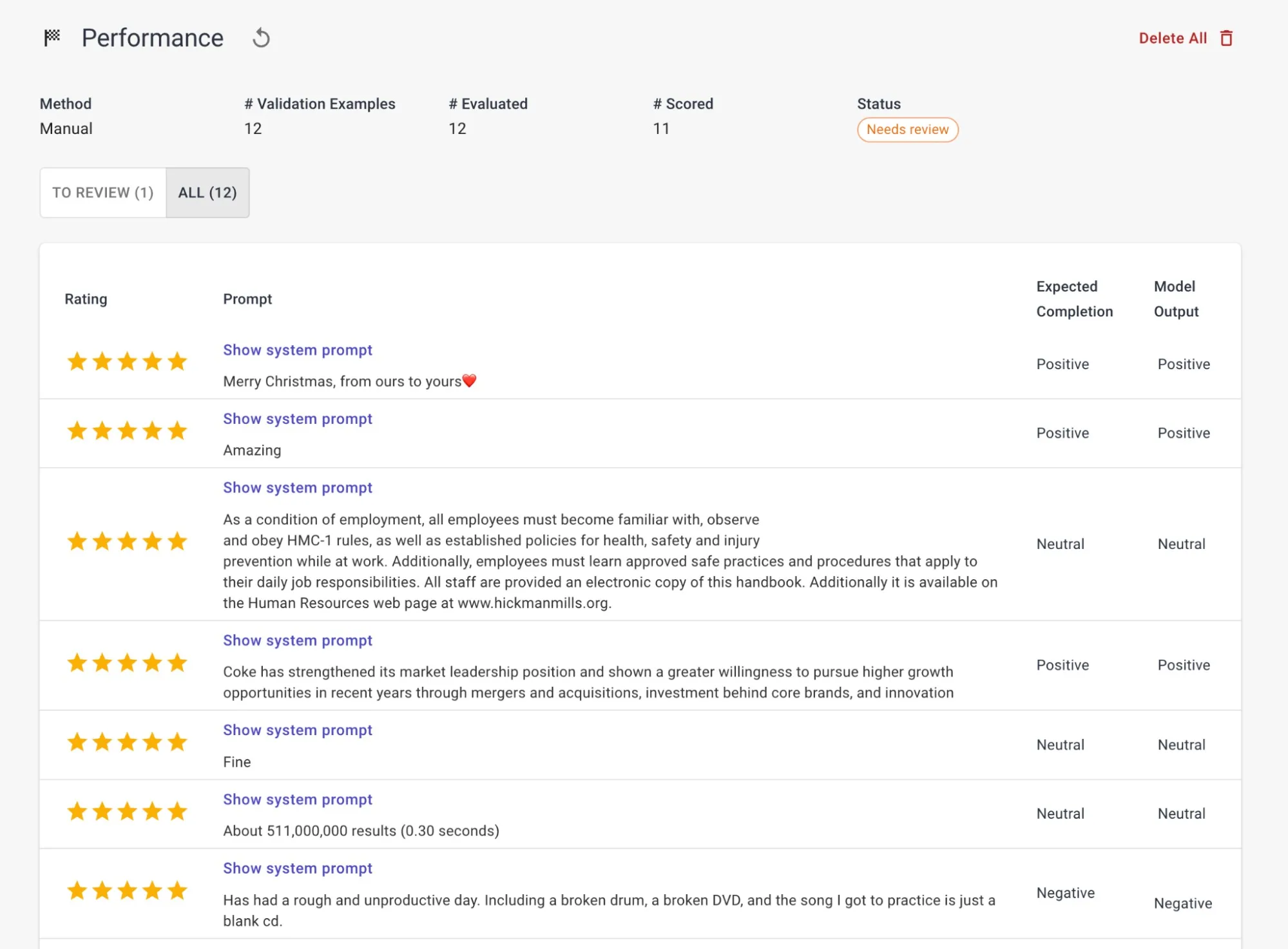
Task: Click the Needs review status badge
Action: pyautogui.click(x=907, y=129)
